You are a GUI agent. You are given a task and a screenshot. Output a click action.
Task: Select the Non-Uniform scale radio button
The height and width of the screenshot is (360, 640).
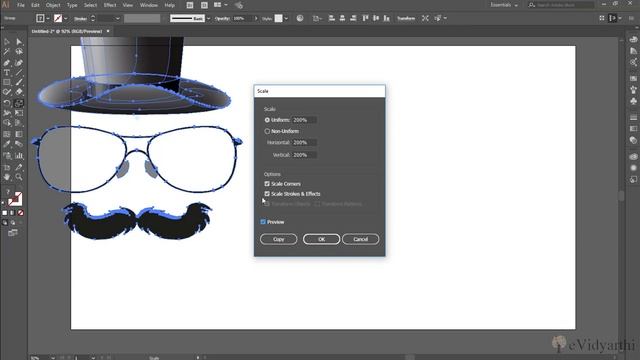click(x=267, y=131)
